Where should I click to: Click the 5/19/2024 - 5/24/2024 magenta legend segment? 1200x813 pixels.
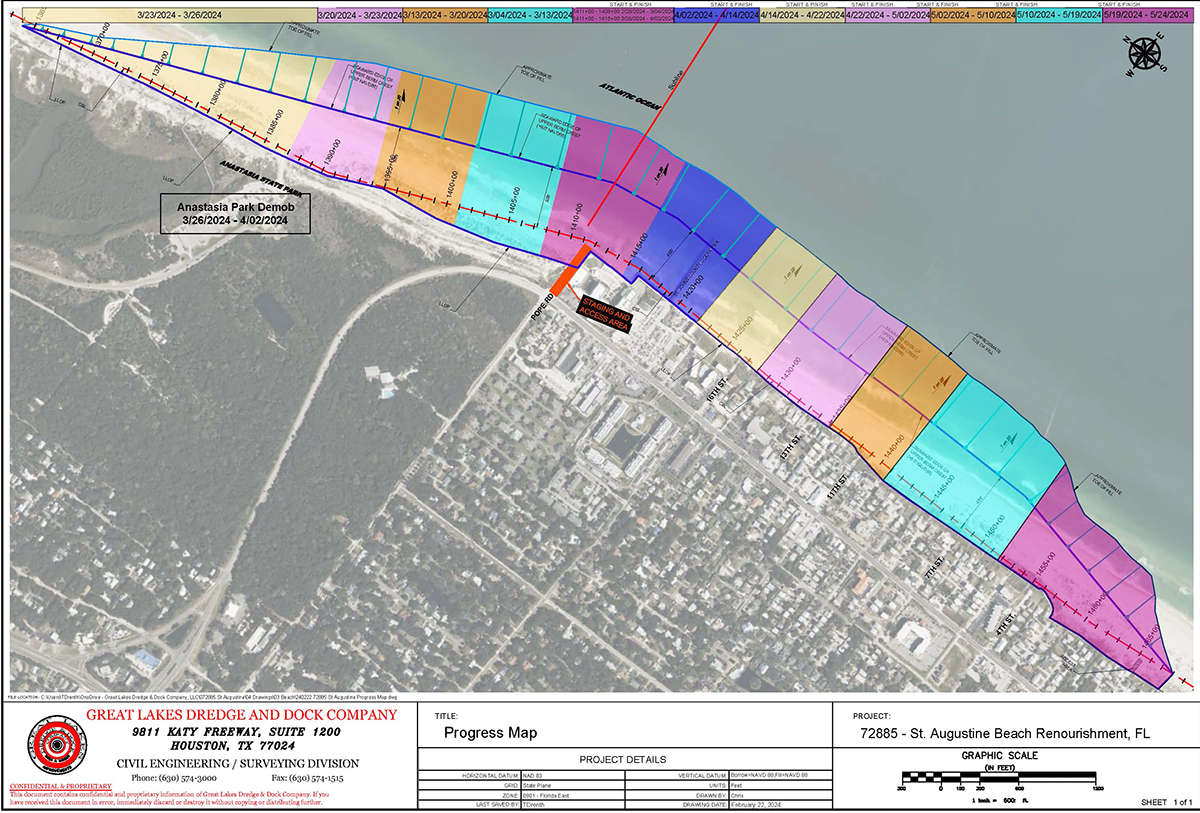point(1149,16)
